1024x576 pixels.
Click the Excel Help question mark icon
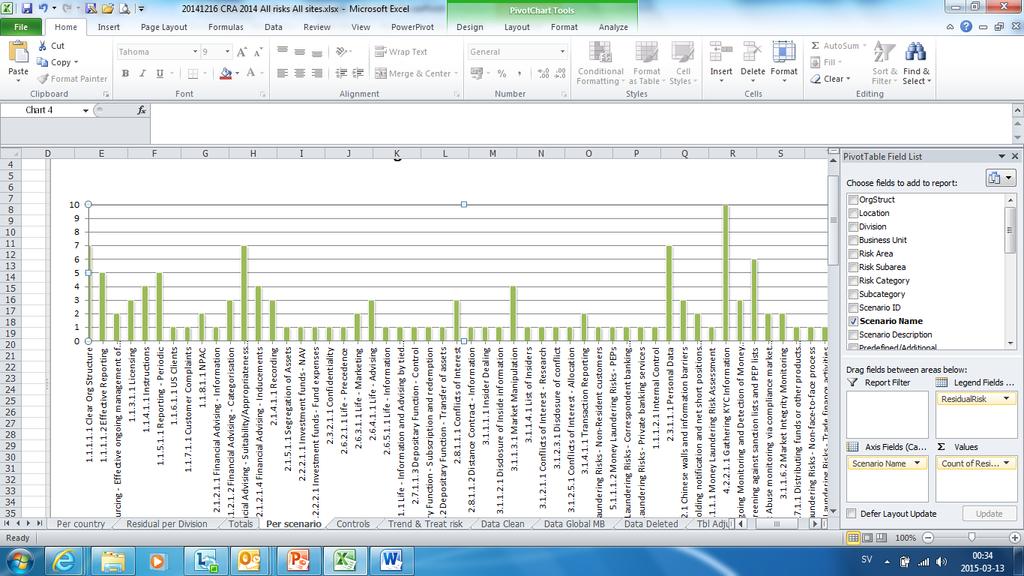pyautogui.click(x=966, y=27)
